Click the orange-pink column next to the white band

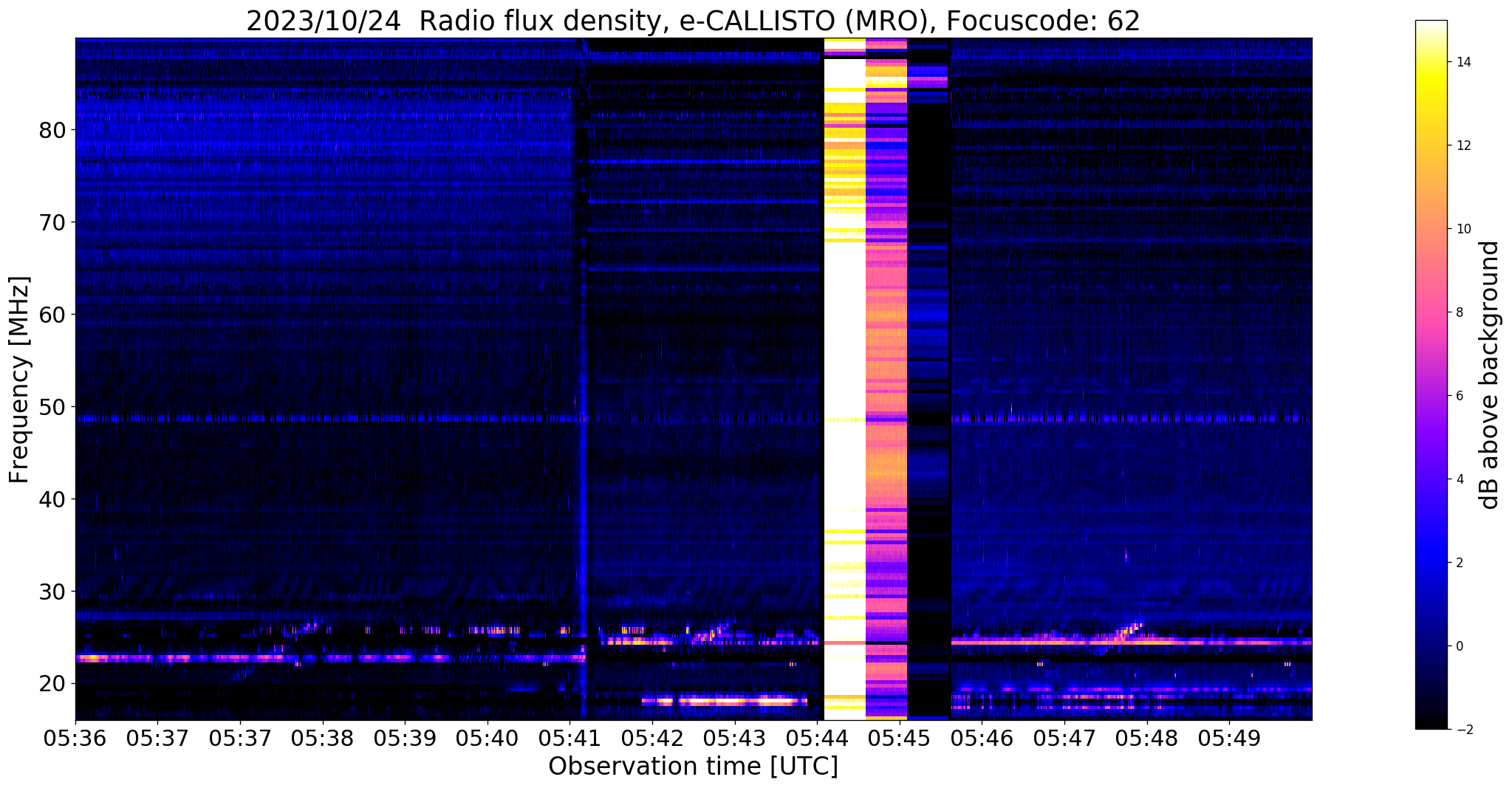coord(886,379)
